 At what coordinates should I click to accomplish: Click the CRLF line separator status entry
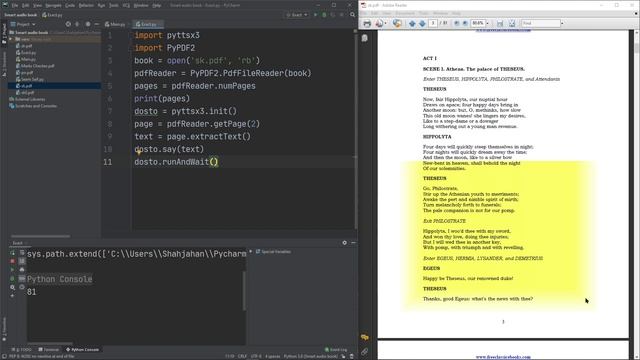click(x=242, y=356)
